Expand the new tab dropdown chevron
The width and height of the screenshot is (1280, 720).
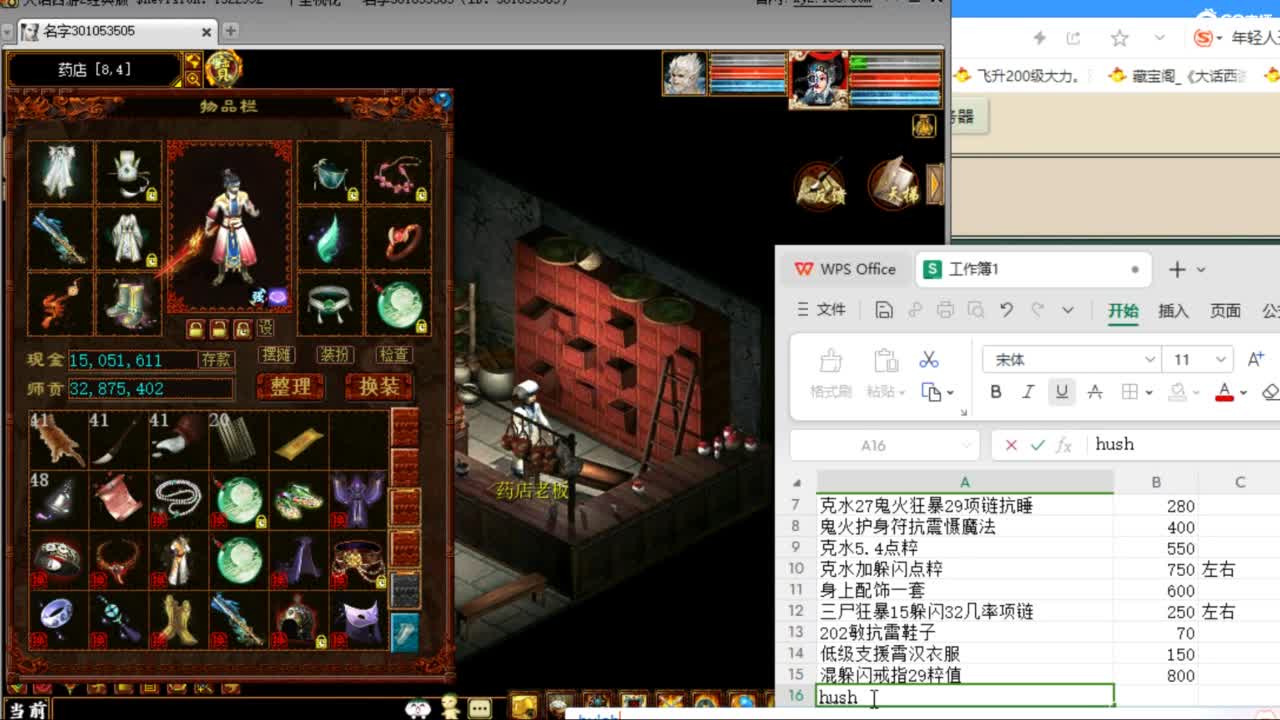(1201, 269)
